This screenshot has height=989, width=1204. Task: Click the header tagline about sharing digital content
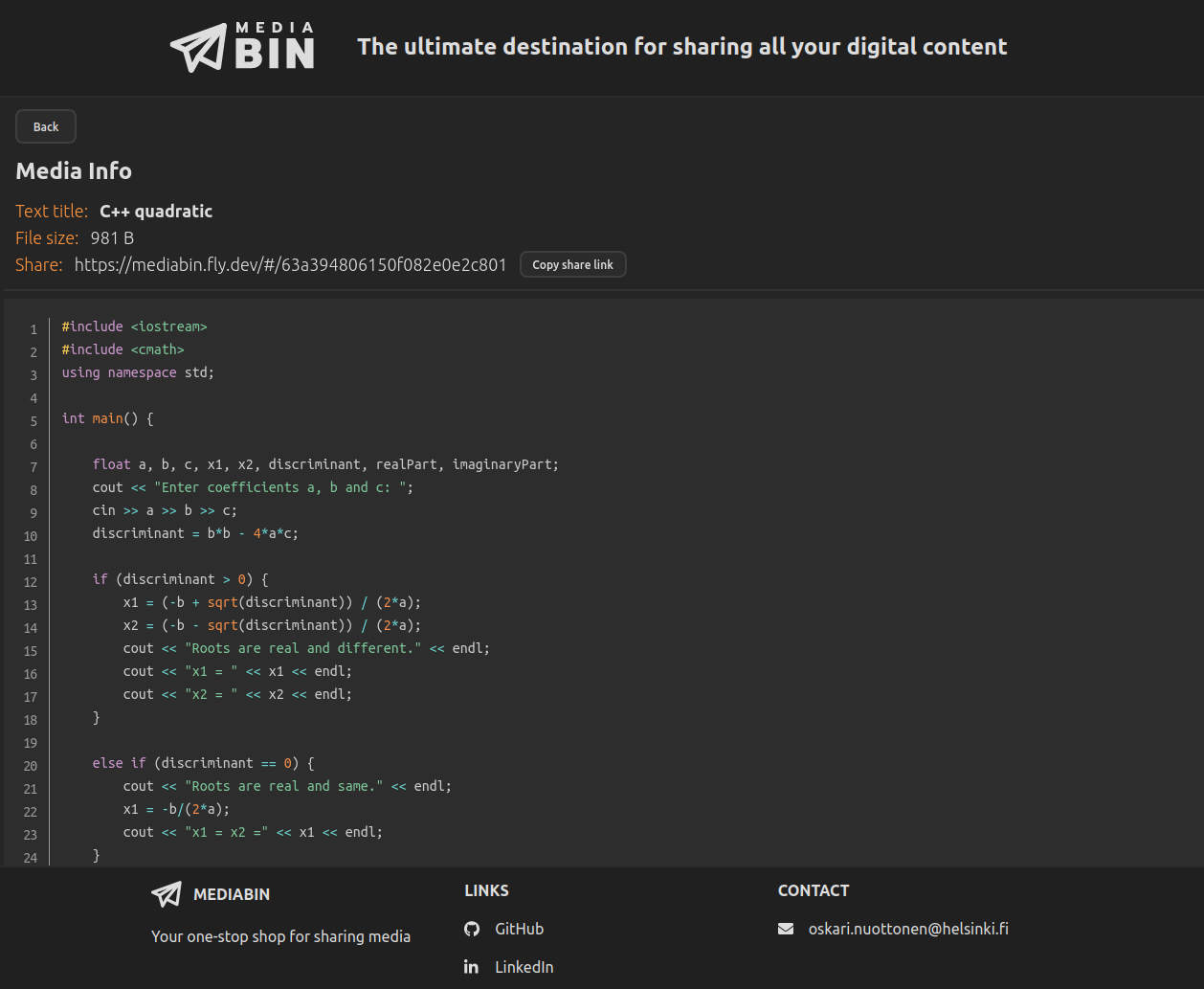coord(681,46)
